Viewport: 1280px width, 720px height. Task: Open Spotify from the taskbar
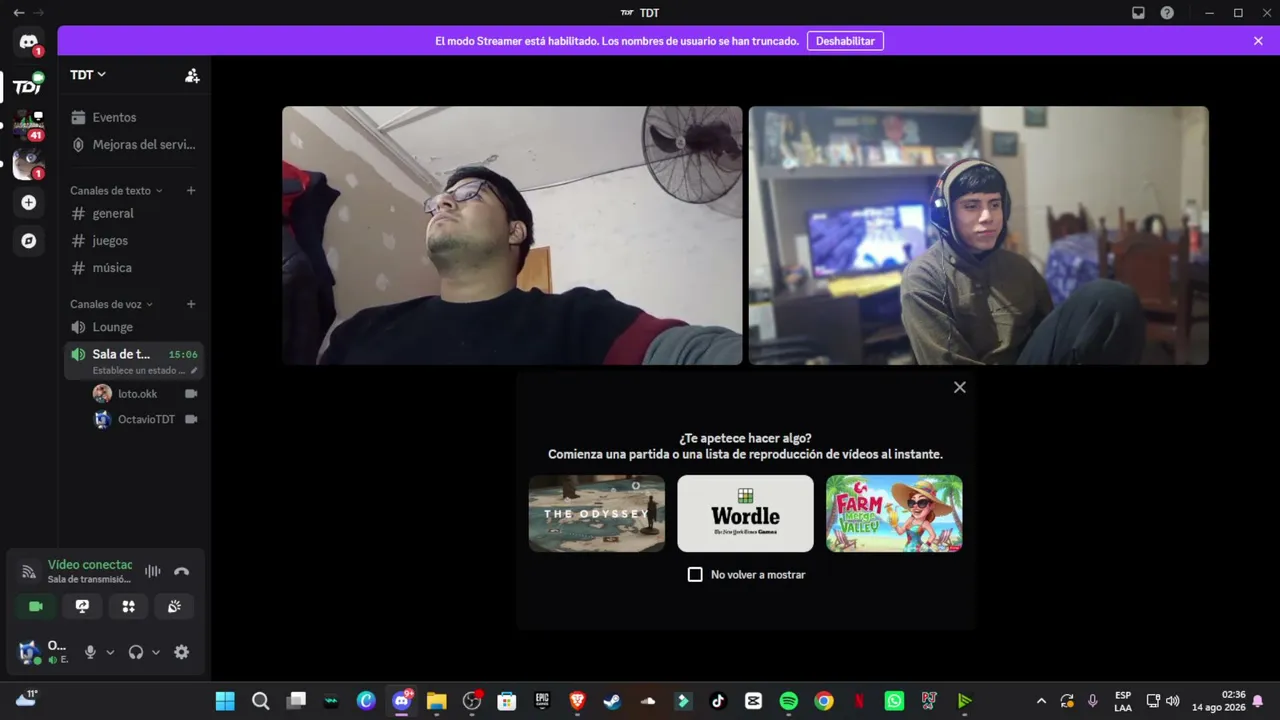[x=788, y=701]
